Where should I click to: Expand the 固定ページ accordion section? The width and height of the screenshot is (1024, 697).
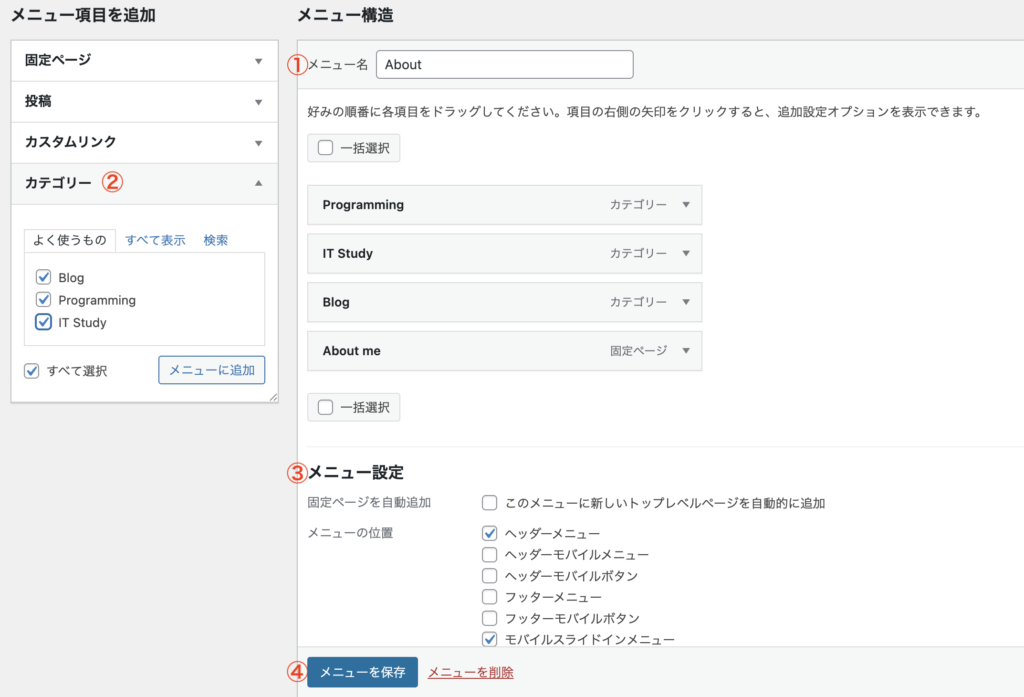(x=258, y=60)
